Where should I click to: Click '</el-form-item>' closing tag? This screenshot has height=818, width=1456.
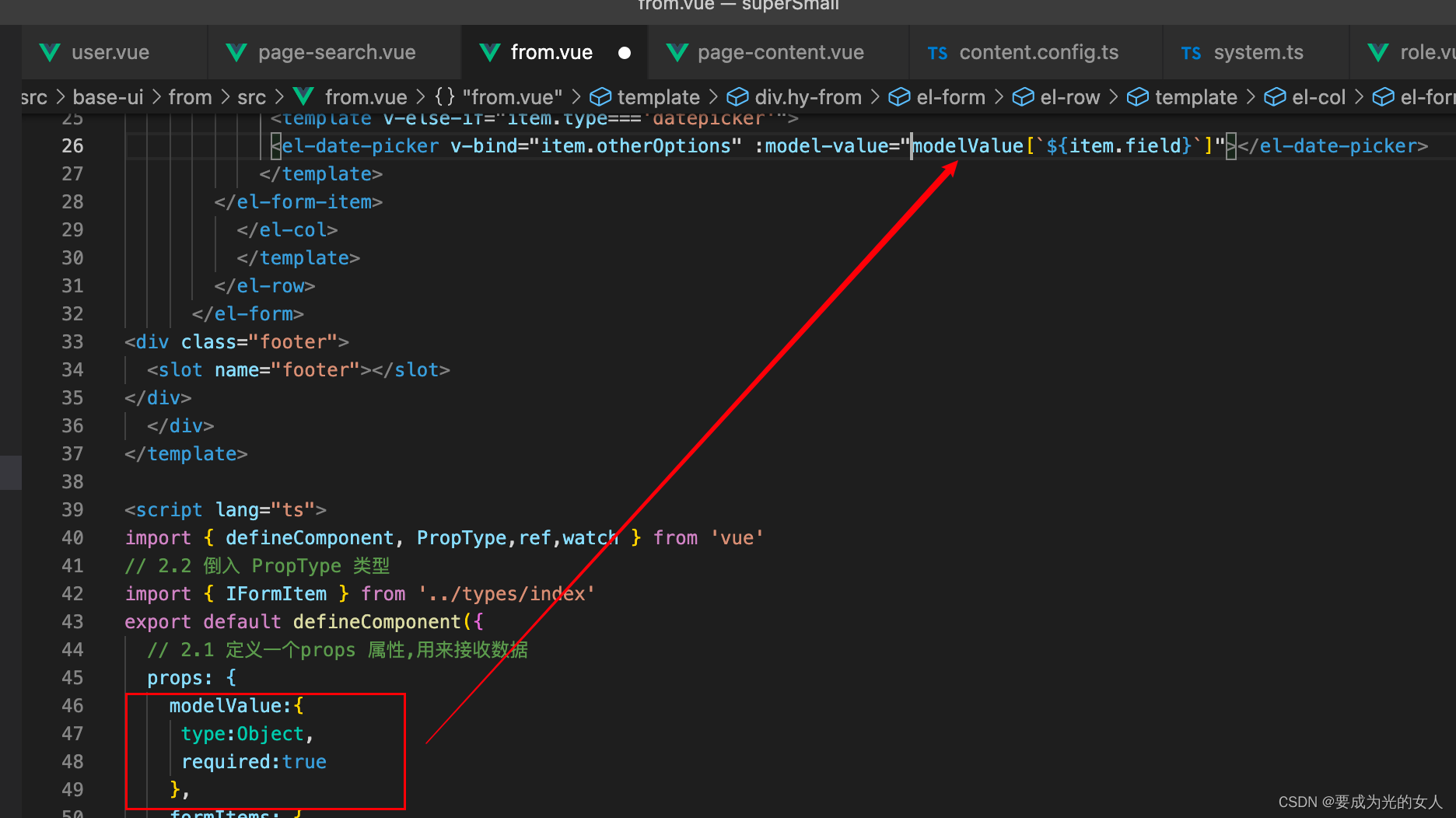pos(299,202)
